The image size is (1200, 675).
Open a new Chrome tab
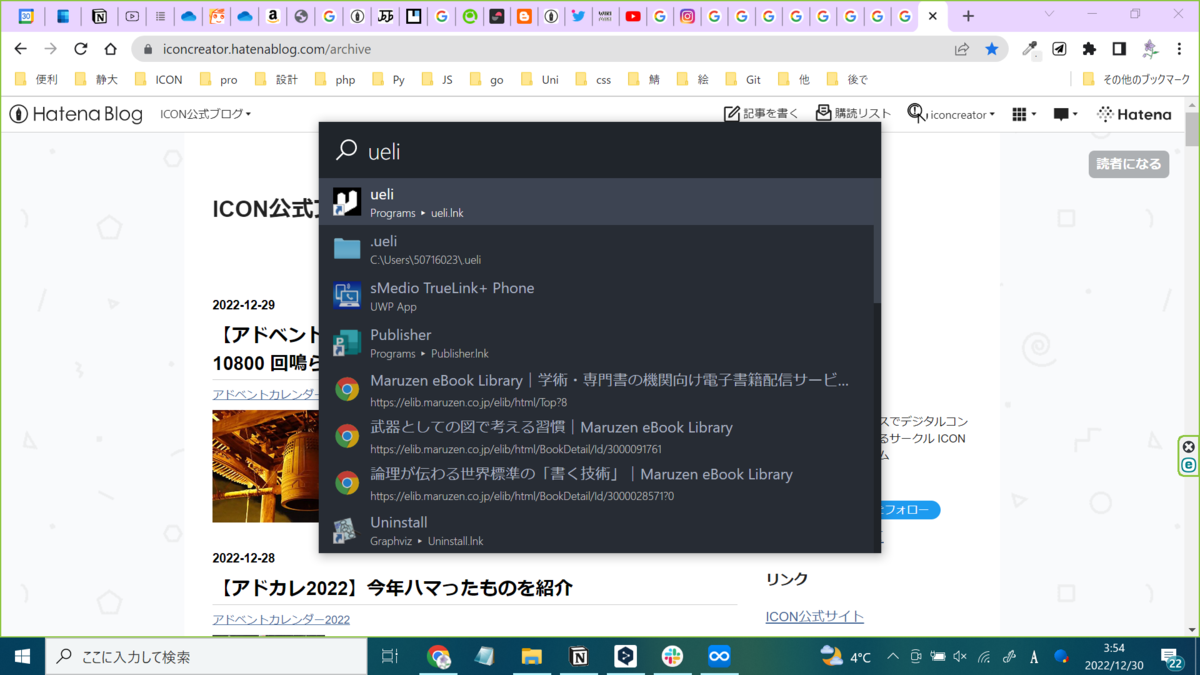tap(967, 16)
